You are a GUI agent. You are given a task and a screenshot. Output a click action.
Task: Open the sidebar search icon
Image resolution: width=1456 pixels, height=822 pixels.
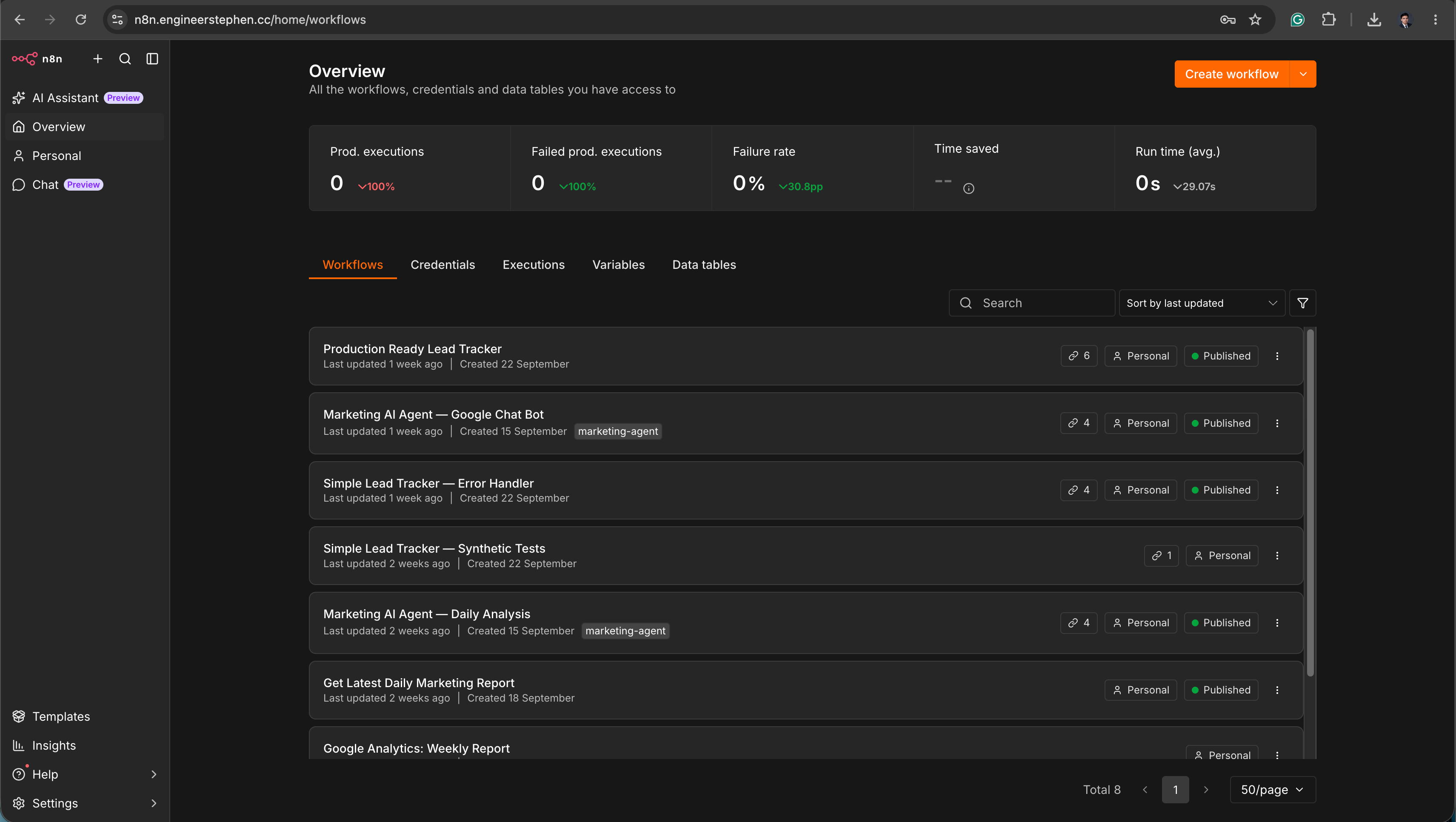click(x=125, y=59)
